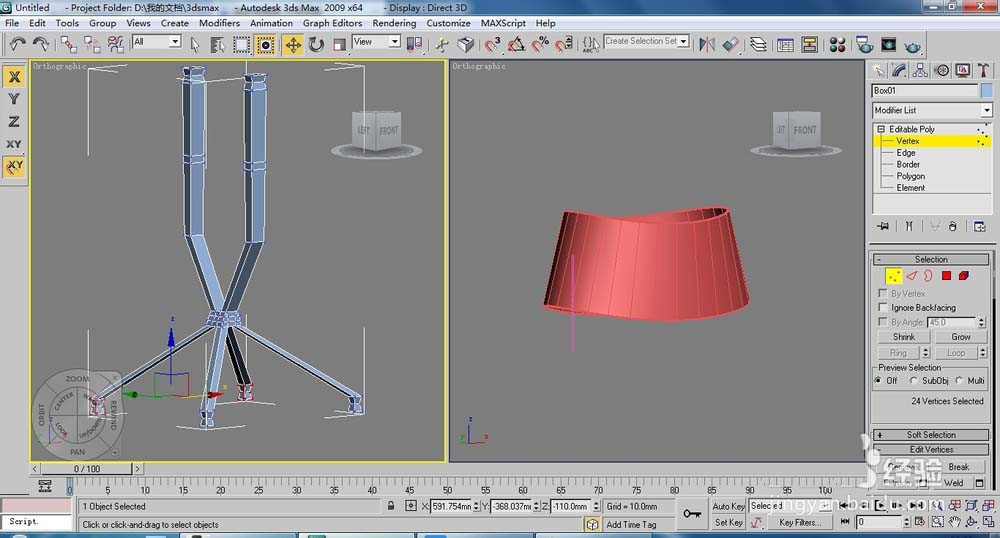Image resolution: width=1000 pixels, height=538 pixels.
Task: Click the object color swatch beside Box01
Action: tap(986, 90)
